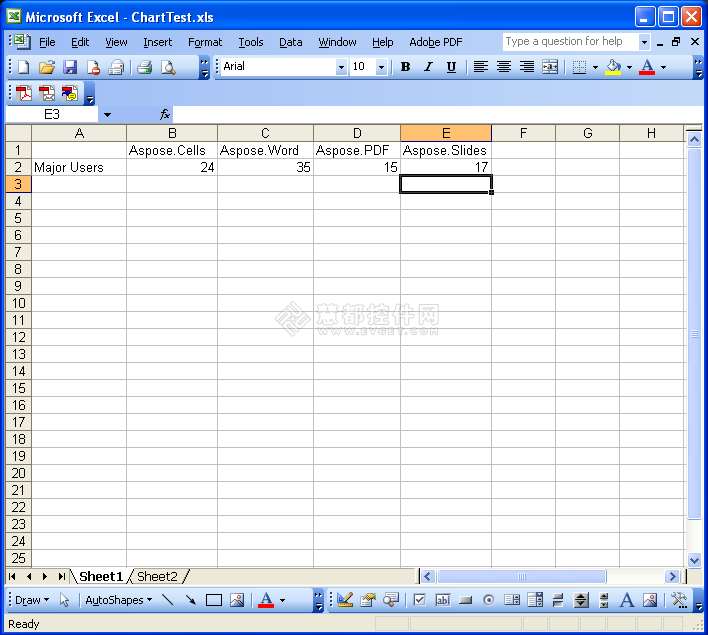Toggle Italic formatting
The width and height of the screenshot is (708, 635).
tap(428, 67)
